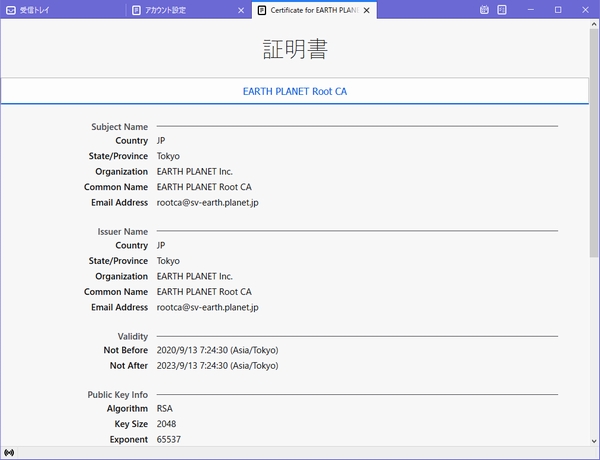Close the Certificate for EARTH PLANET tab

tap(367, 10)
